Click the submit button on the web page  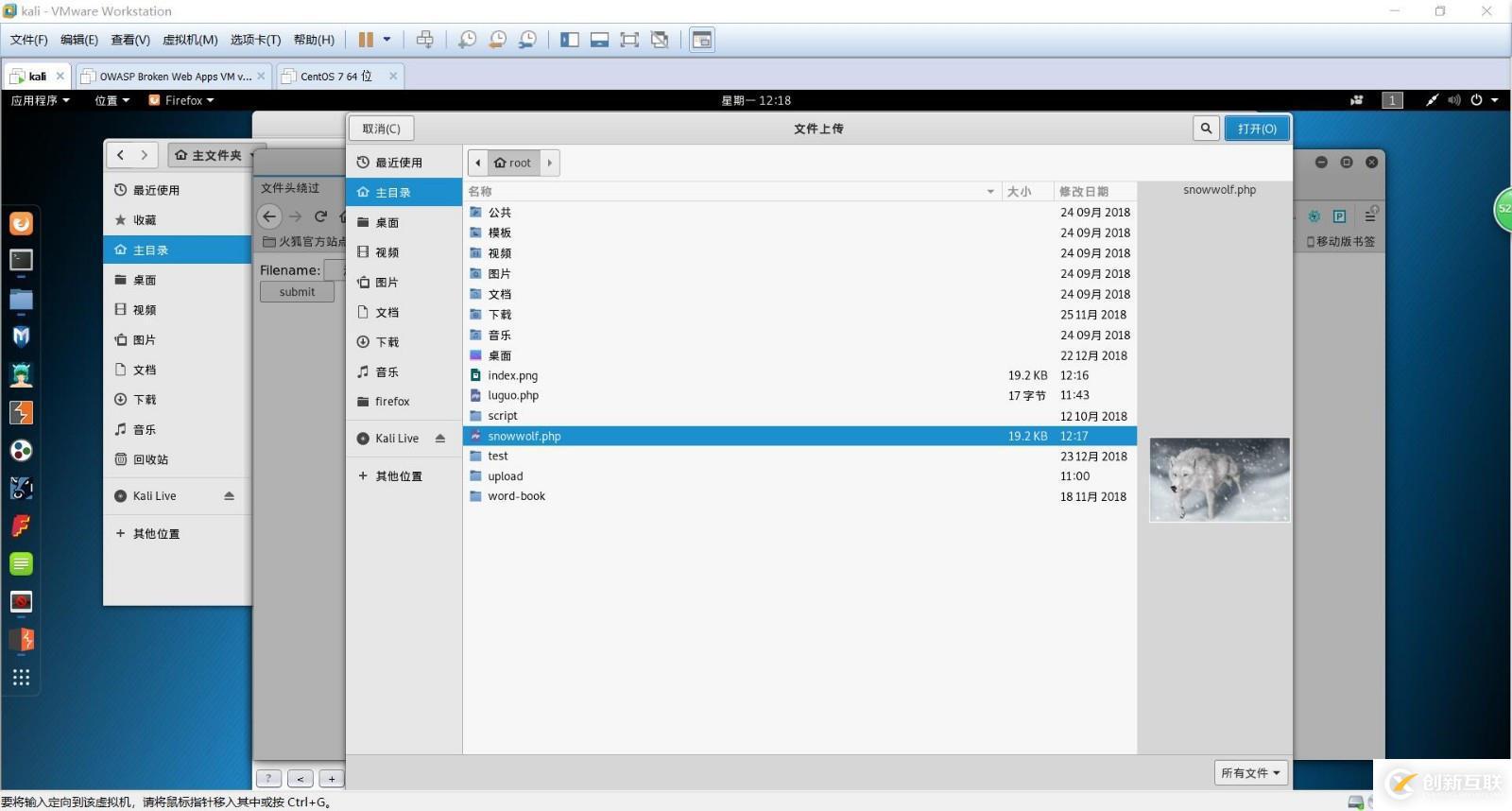click(297, 292)
